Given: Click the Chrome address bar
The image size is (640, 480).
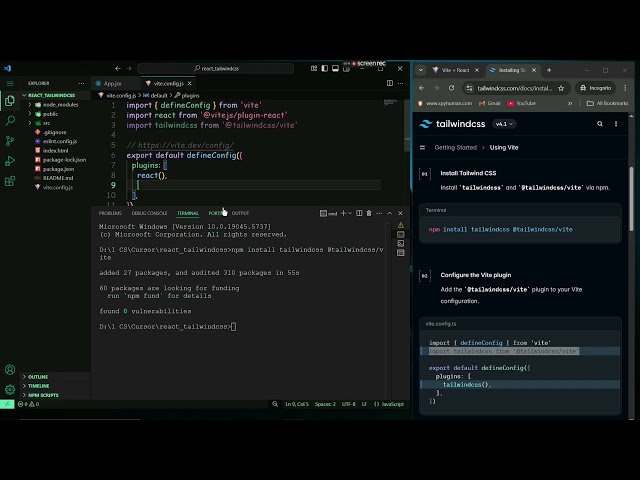Looking at the screenshot, I should click(514, 88).
